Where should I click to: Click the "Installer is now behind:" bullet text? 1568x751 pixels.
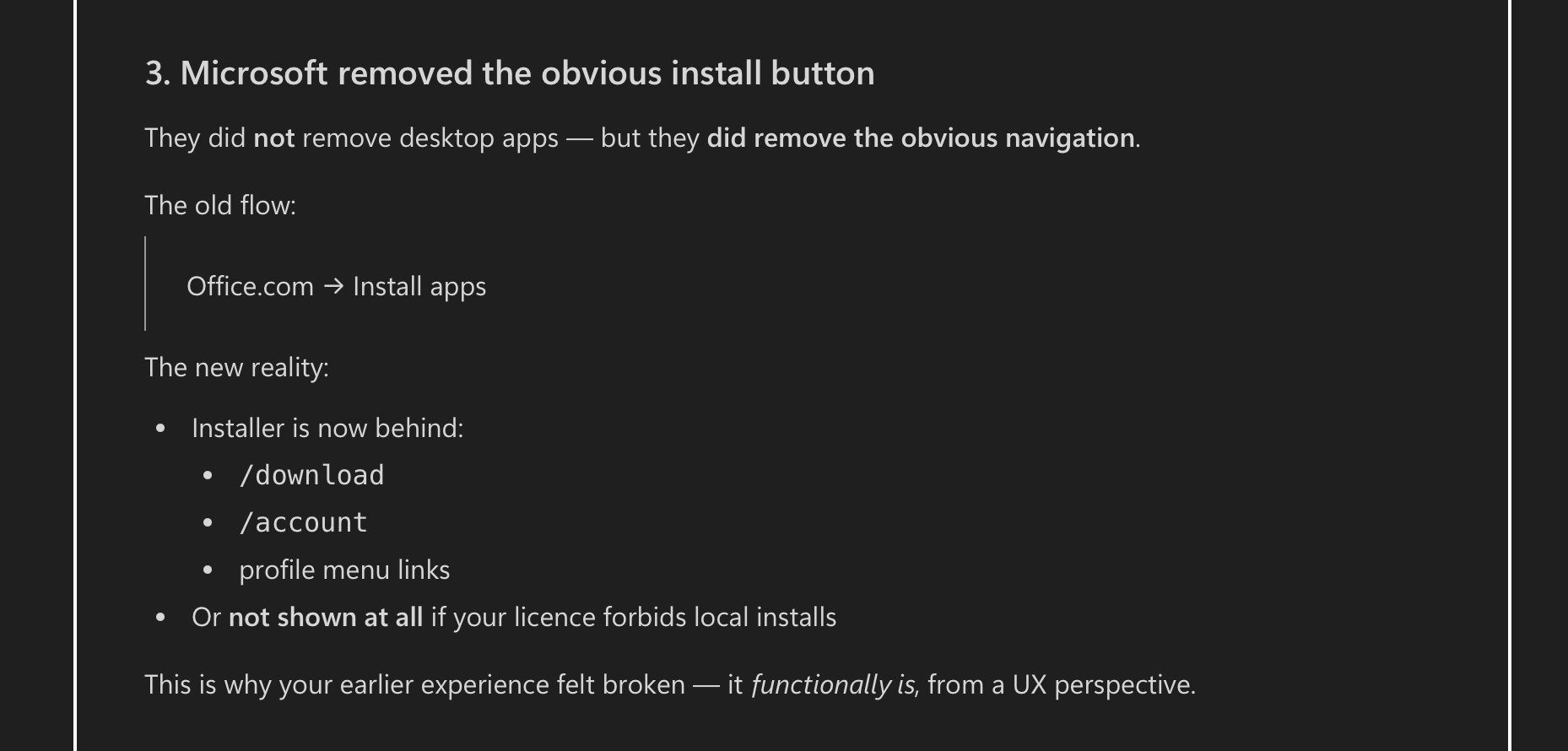(327, 429)
